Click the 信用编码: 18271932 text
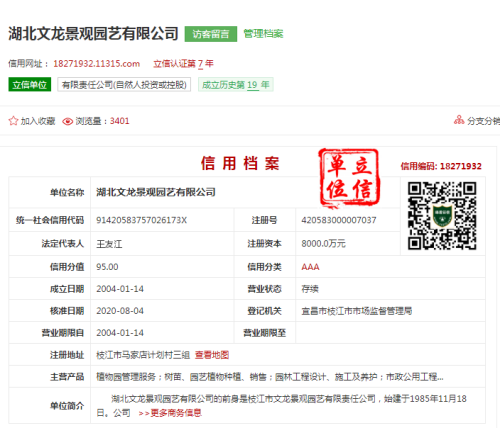Screen dimensions: 500x428 pos(441,166)
